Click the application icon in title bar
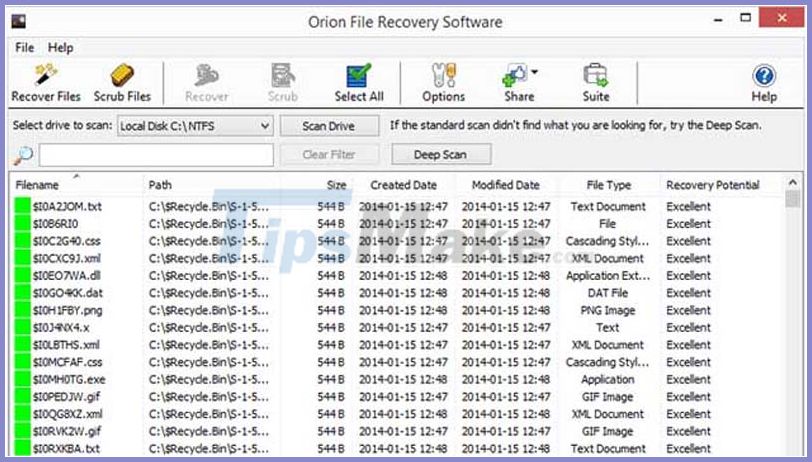 pos(19,21)
